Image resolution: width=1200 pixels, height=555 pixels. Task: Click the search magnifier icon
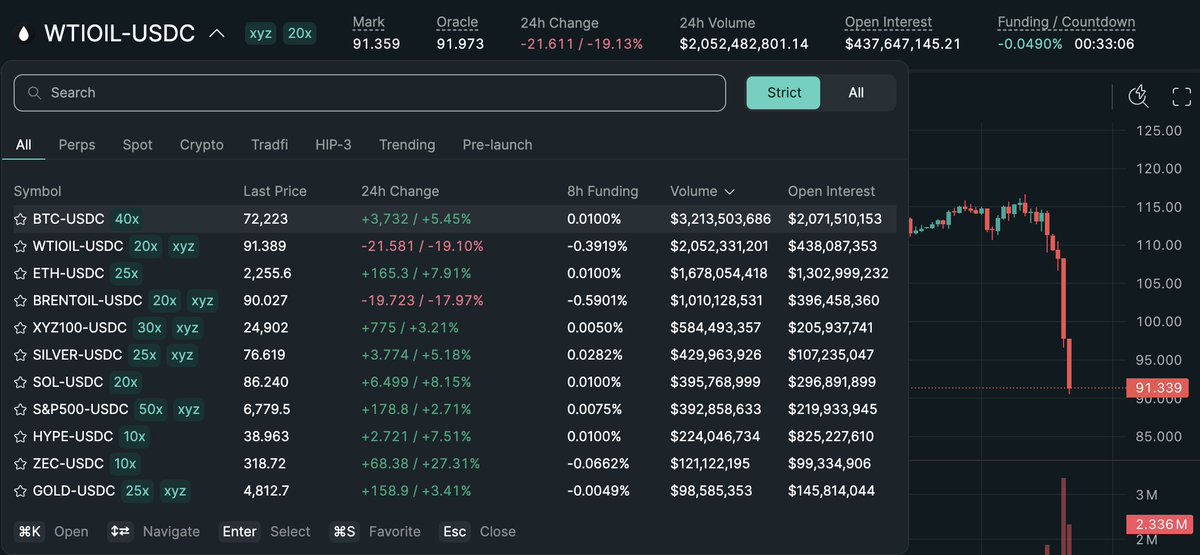click(35, 93)
